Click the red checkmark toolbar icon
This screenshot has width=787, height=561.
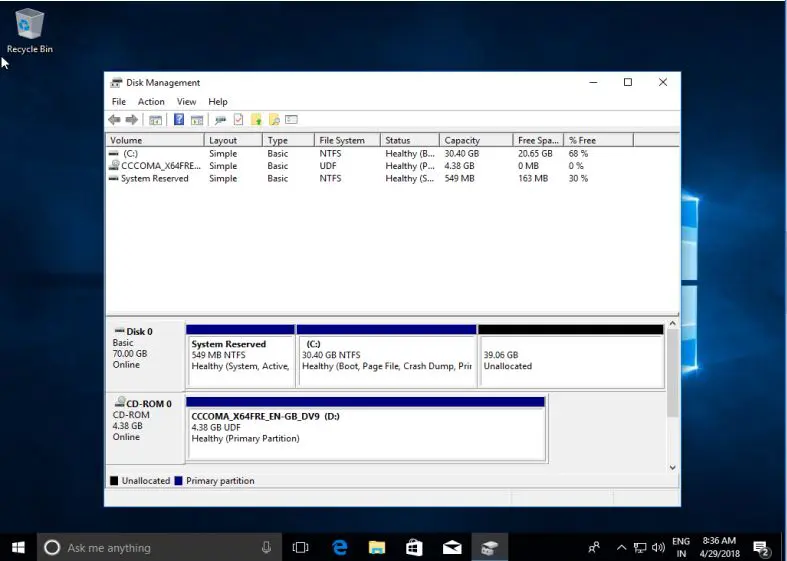[x=238, y=120]
